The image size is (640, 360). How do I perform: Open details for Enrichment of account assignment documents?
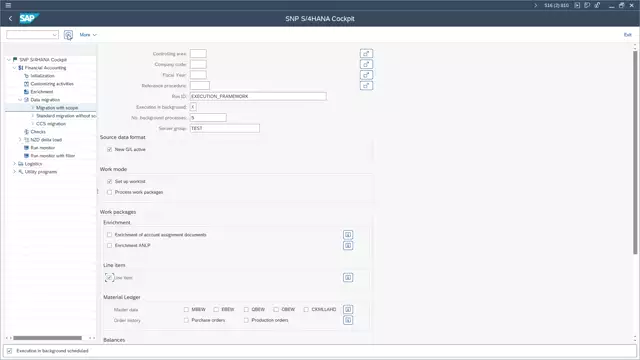[348, 235]
